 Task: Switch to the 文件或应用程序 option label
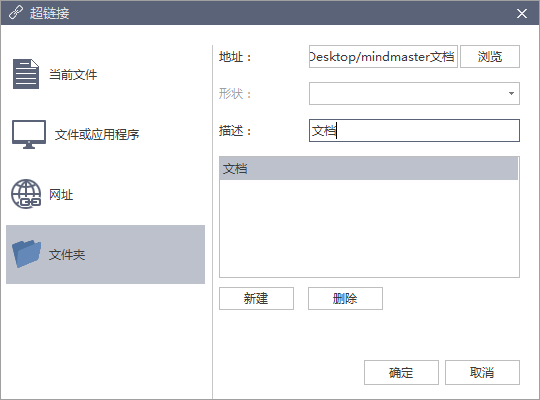coord(97,134)
